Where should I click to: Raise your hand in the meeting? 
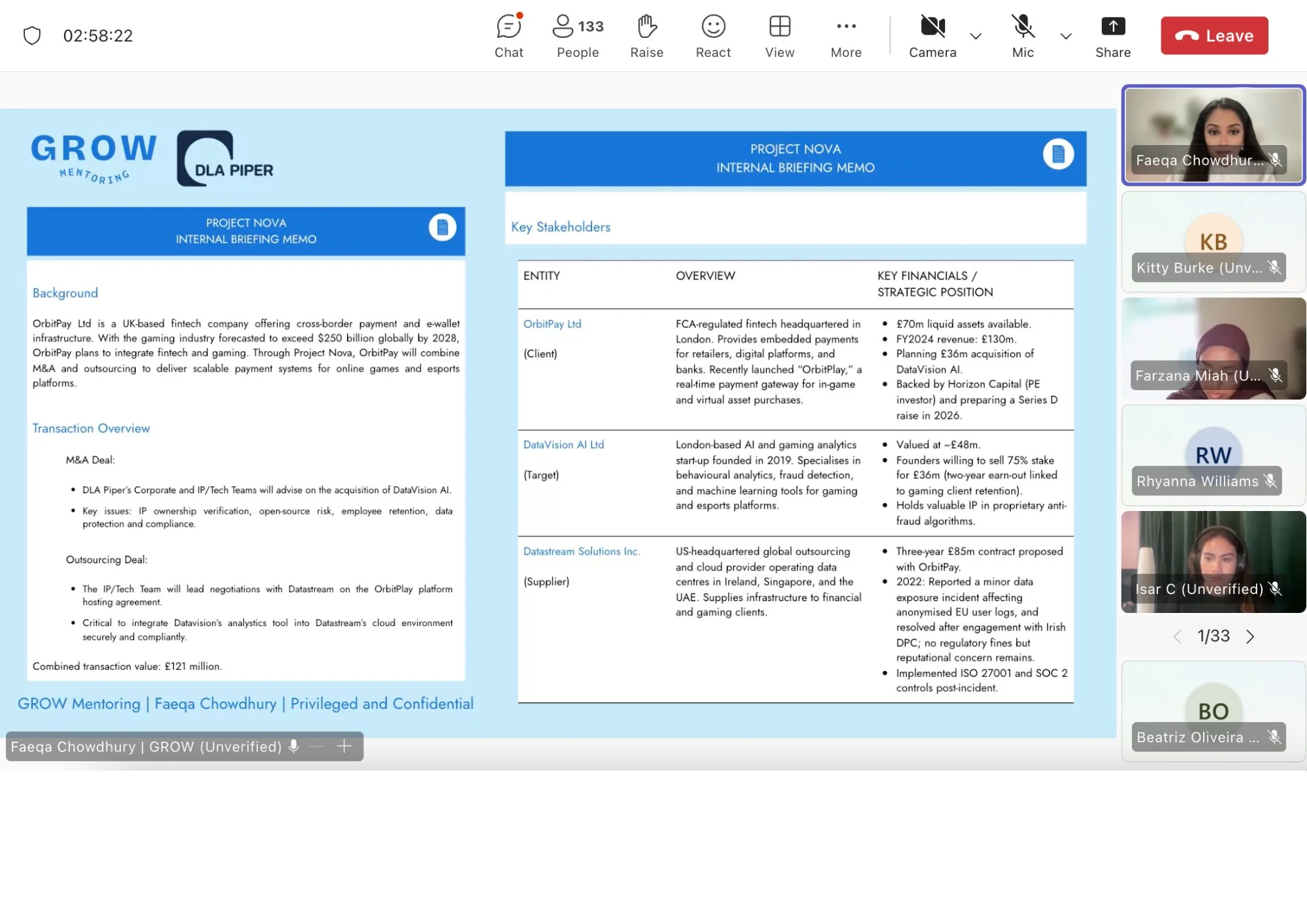point(646,36)
